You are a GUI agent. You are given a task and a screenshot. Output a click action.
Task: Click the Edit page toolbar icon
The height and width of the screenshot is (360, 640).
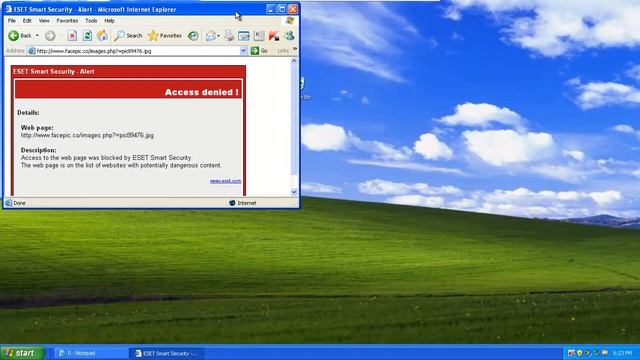point(244,36)
